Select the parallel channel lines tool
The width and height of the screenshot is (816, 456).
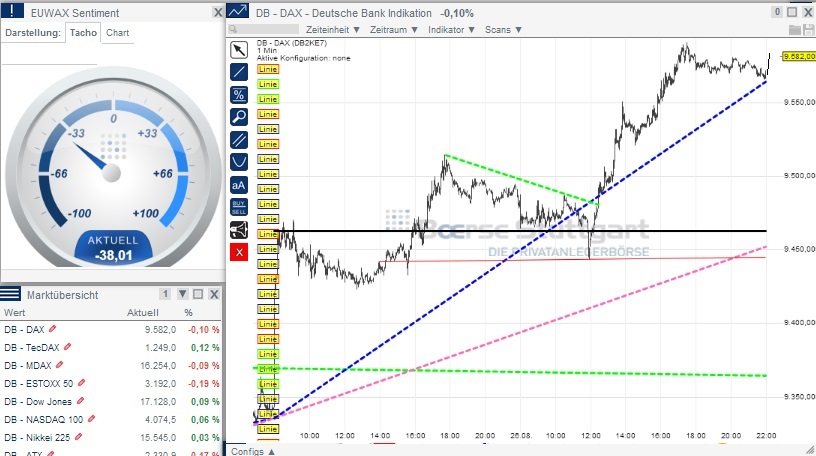pos(239,140)
